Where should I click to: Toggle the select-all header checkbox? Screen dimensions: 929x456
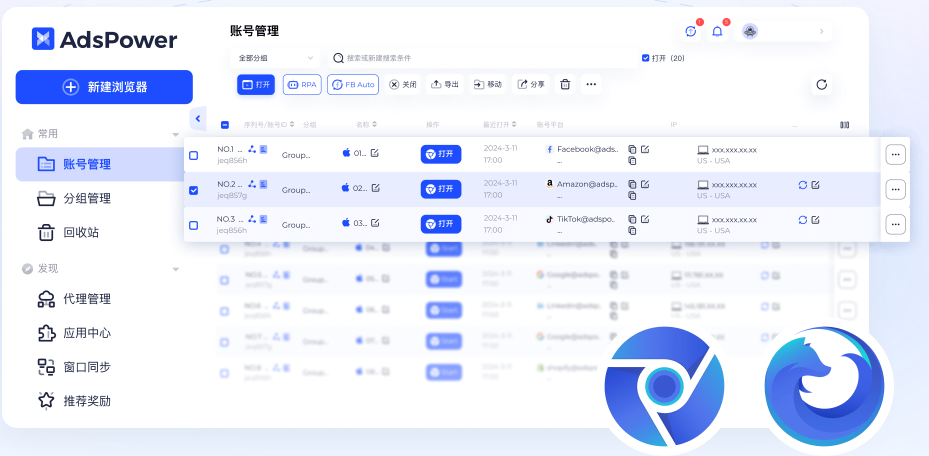click(x=225, y=125)
